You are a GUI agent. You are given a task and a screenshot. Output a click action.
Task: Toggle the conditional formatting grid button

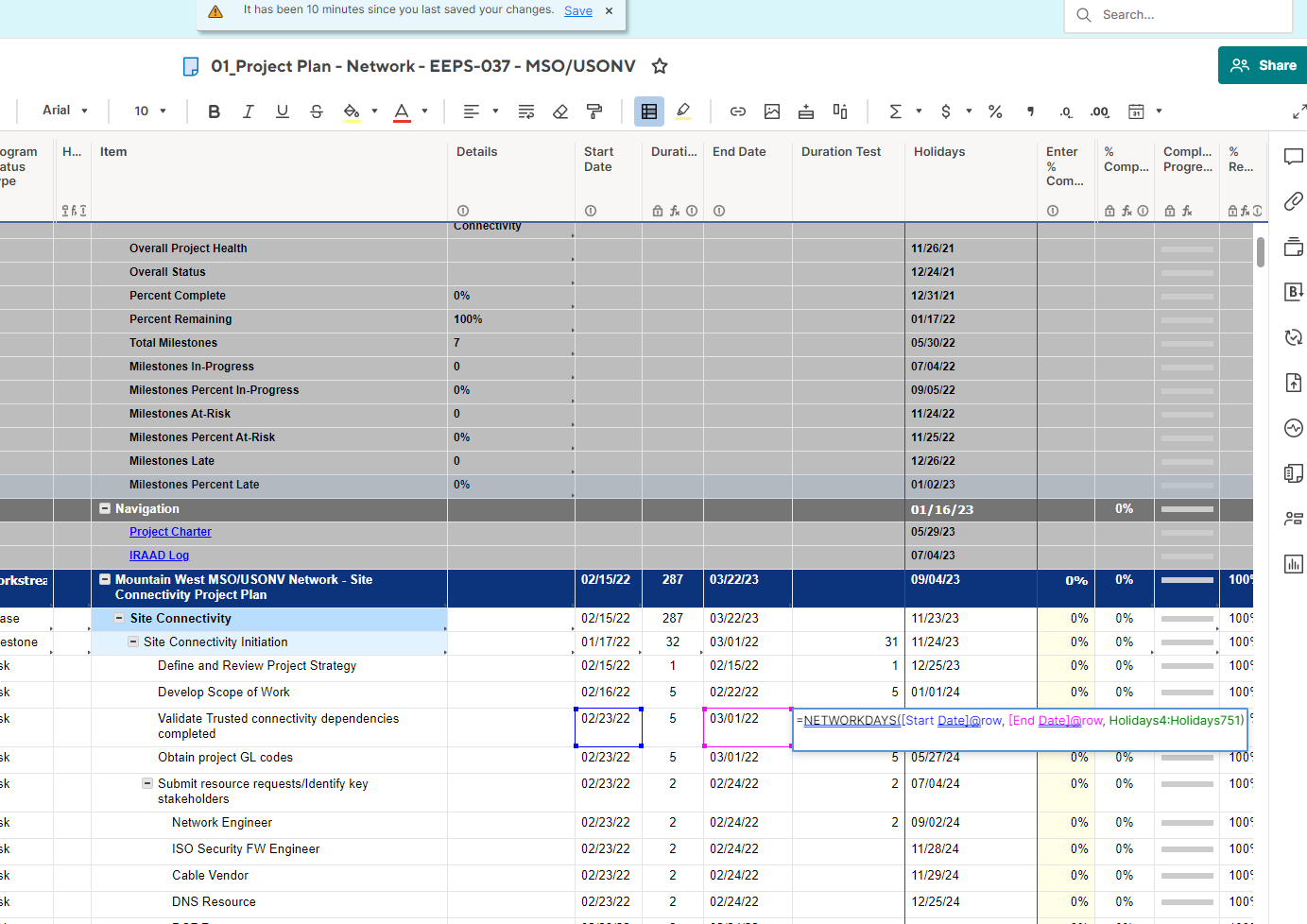tap(649, 111)
